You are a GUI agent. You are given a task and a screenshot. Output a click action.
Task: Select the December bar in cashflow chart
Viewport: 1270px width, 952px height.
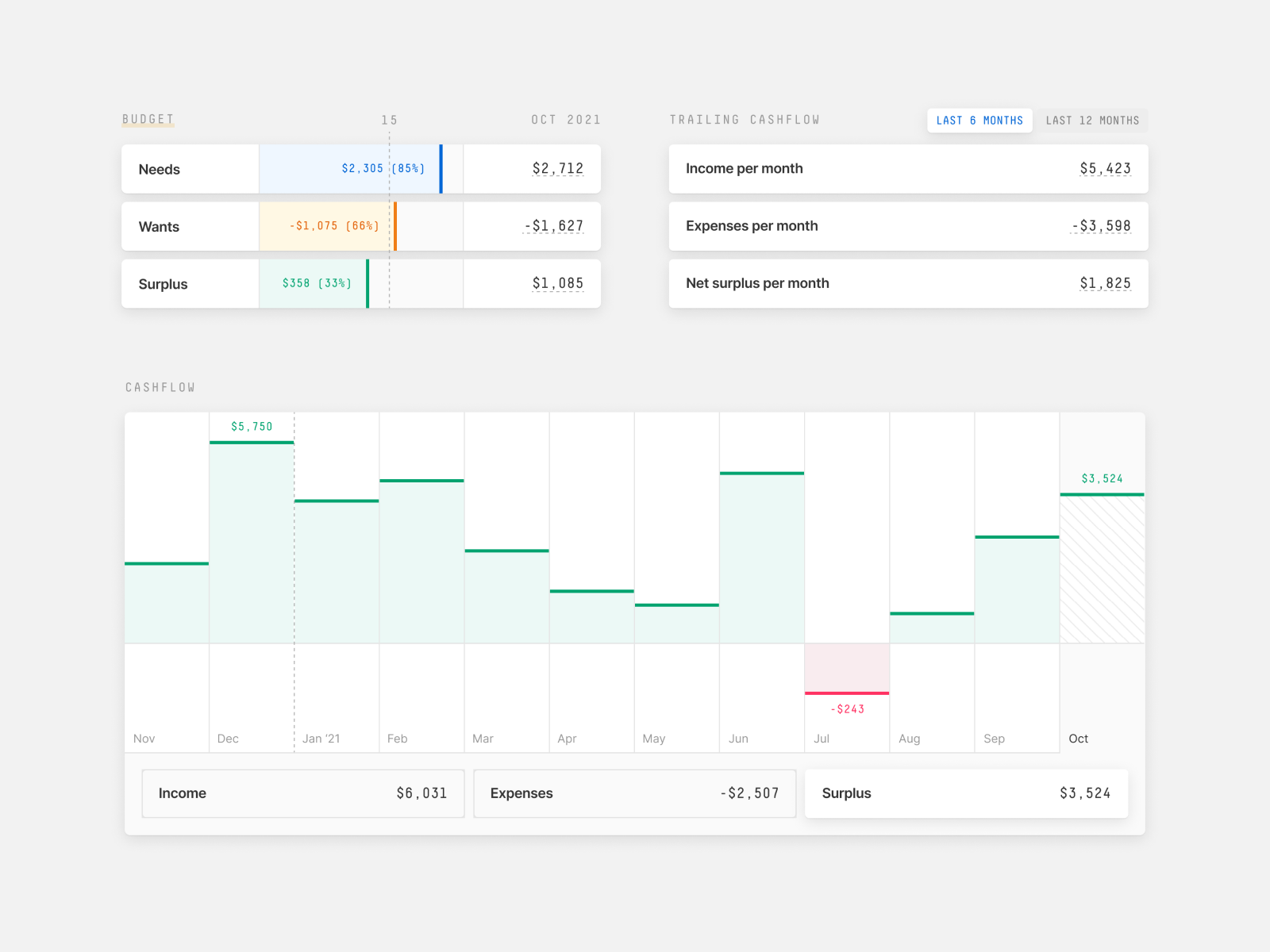pyautogui.click(x=252, y=542)
